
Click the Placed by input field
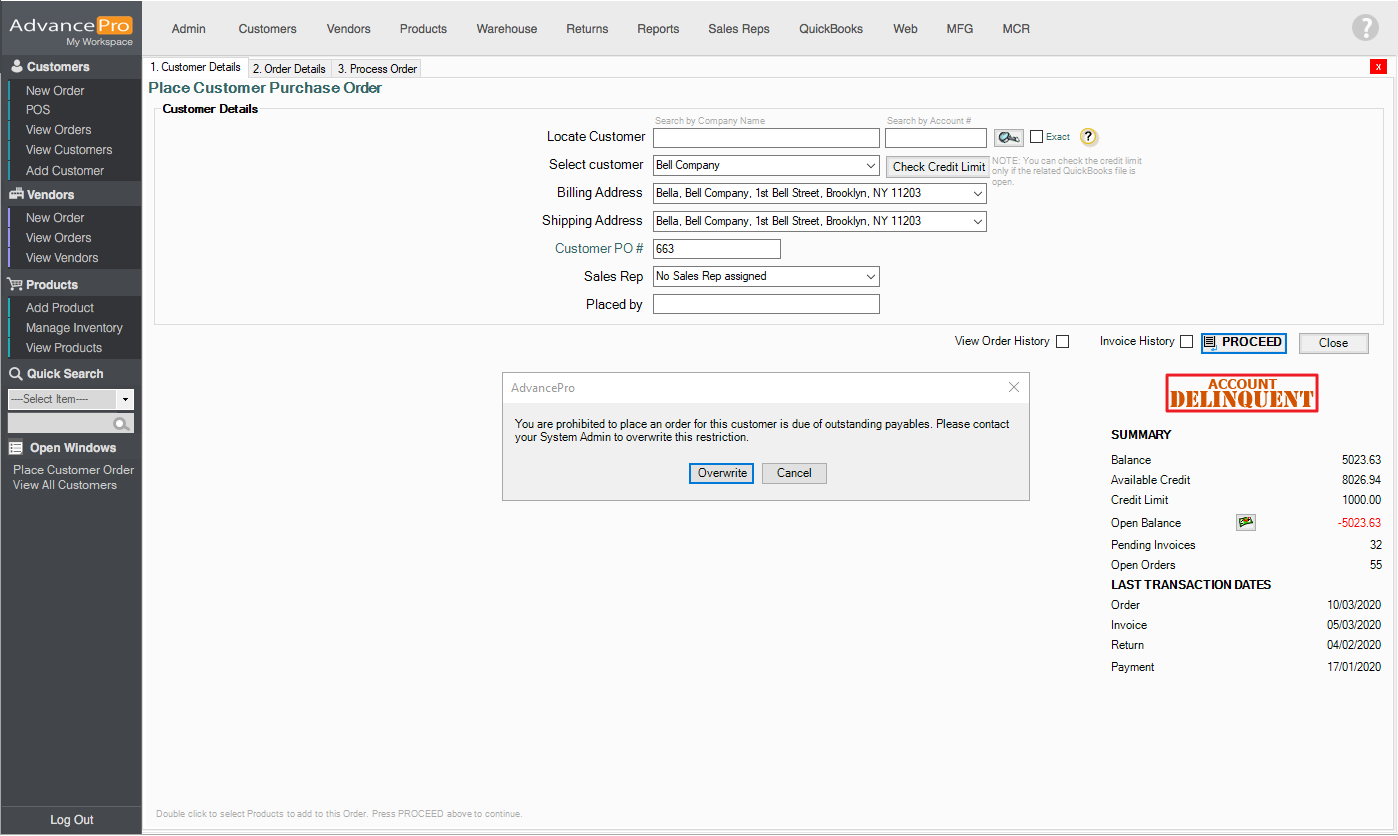pos(766,304)
